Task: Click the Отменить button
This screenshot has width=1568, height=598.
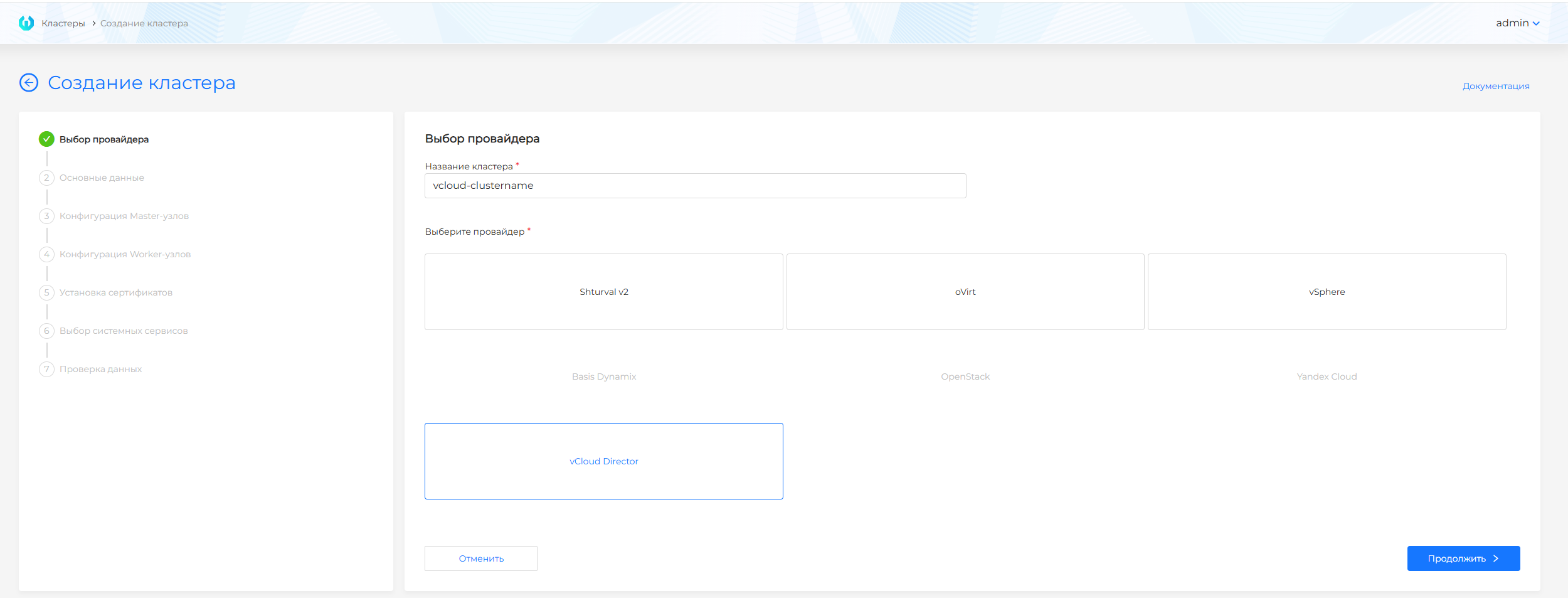Action: pyautogui.click(x=481, y=558)
